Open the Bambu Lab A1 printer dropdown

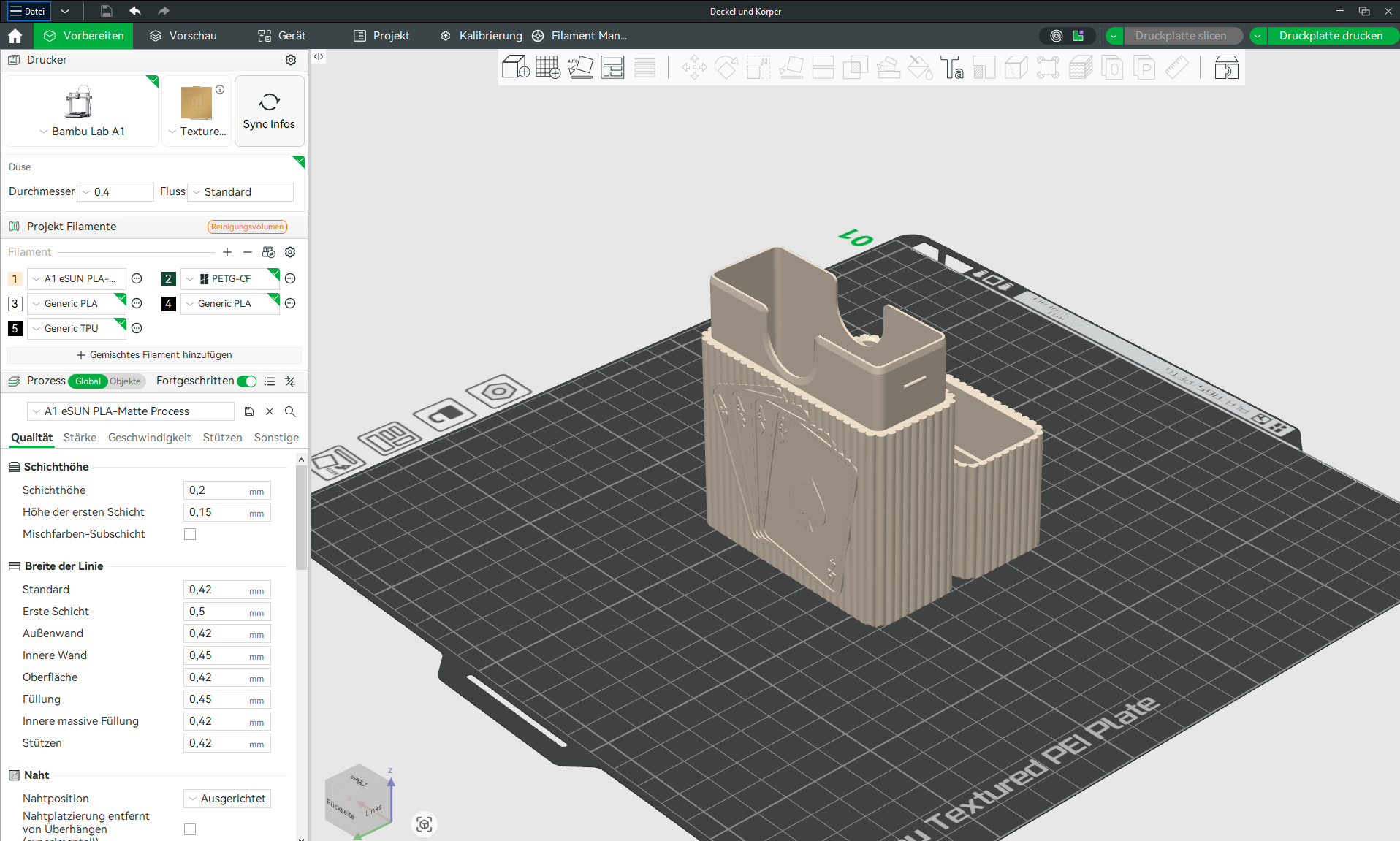point(82,132)
